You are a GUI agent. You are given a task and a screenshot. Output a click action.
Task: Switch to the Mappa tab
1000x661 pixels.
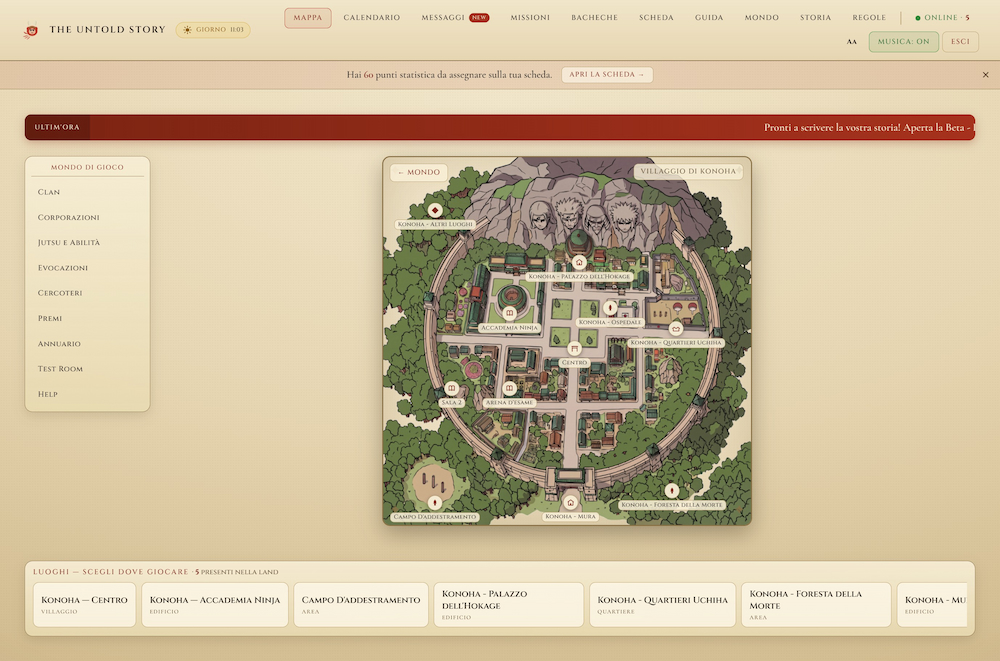click(x=307, y=18)
